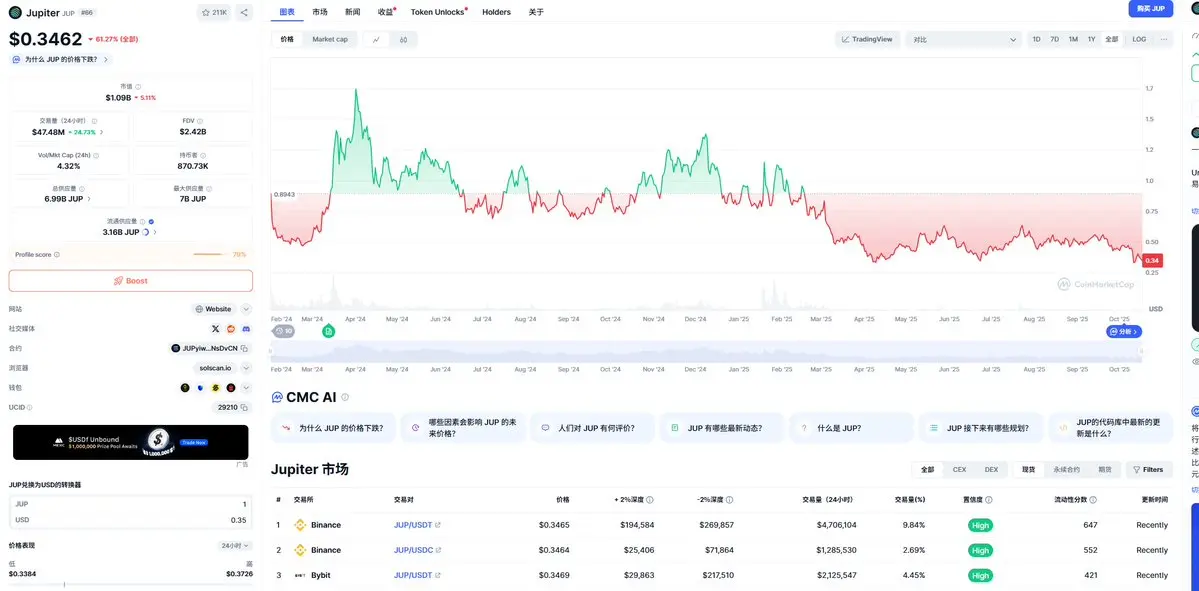Expand the Website links dropdown arrow
The width and height of the screenshot is (1199, 591).
coord(246,309)
